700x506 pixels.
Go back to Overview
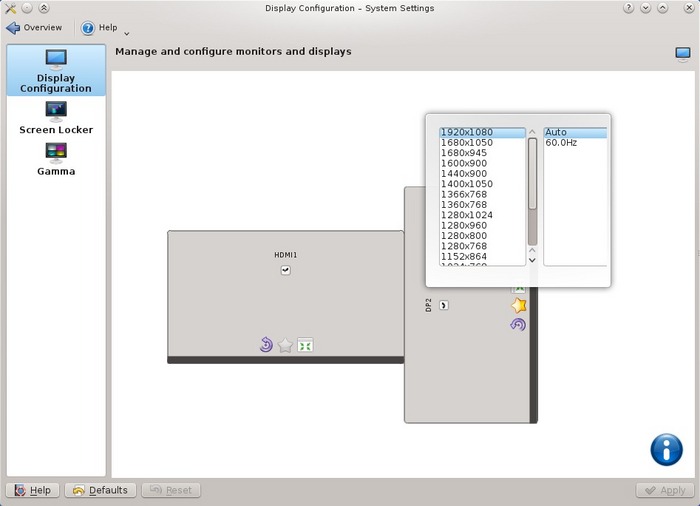[x=34, y=28]
